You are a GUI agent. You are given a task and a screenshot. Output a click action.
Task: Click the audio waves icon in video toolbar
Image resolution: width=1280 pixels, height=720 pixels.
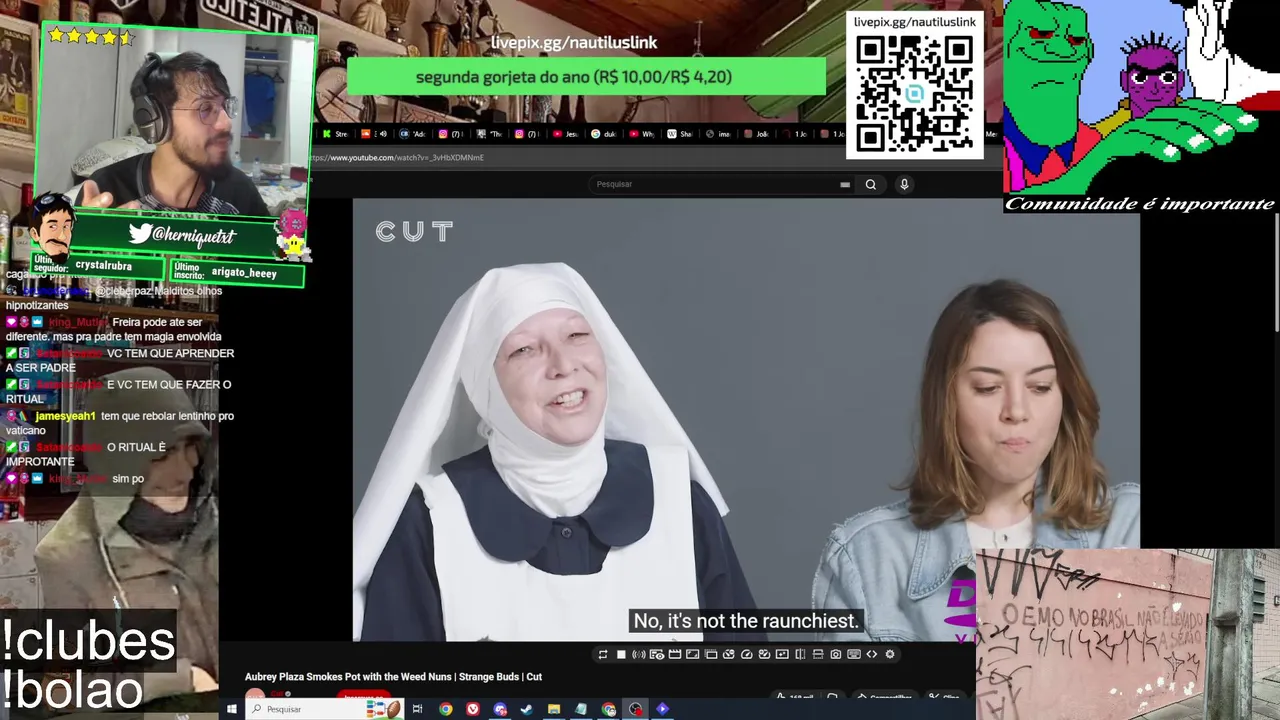point(638,654)
